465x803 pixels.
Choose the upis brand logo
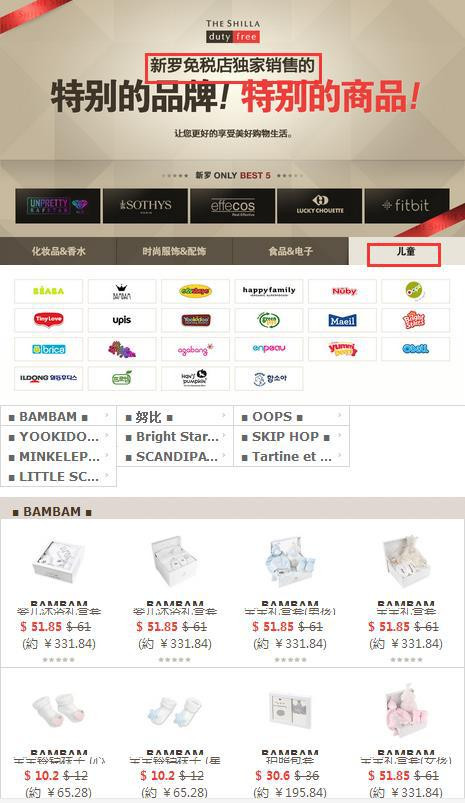122,320
